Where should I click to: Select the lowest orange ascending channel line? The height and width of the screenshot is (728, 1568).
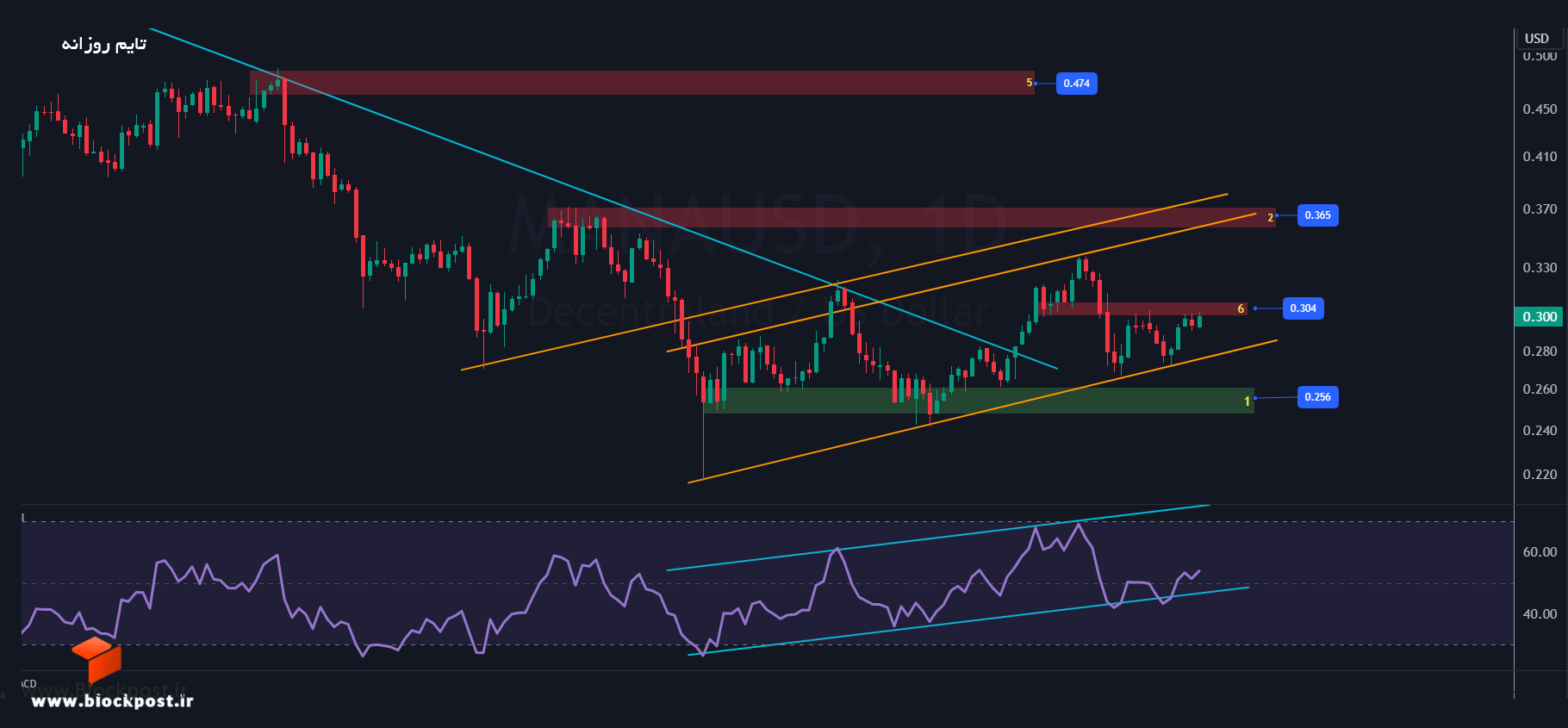[x=982, y=412]
